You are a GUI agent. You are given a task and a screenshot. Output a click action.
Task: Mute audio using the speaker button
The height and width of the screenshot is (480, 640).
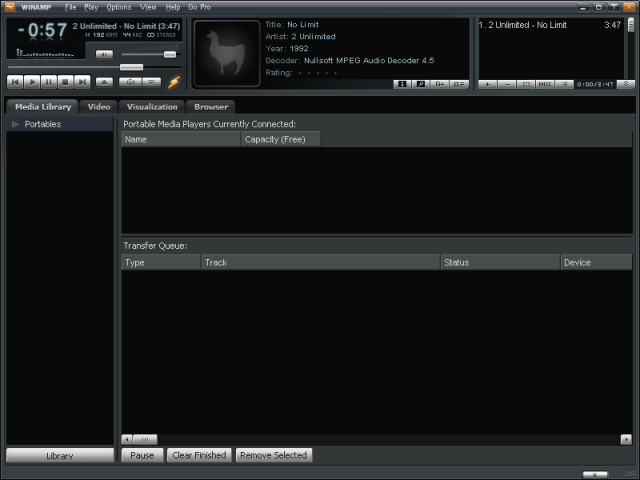click(x=104, y=54)
